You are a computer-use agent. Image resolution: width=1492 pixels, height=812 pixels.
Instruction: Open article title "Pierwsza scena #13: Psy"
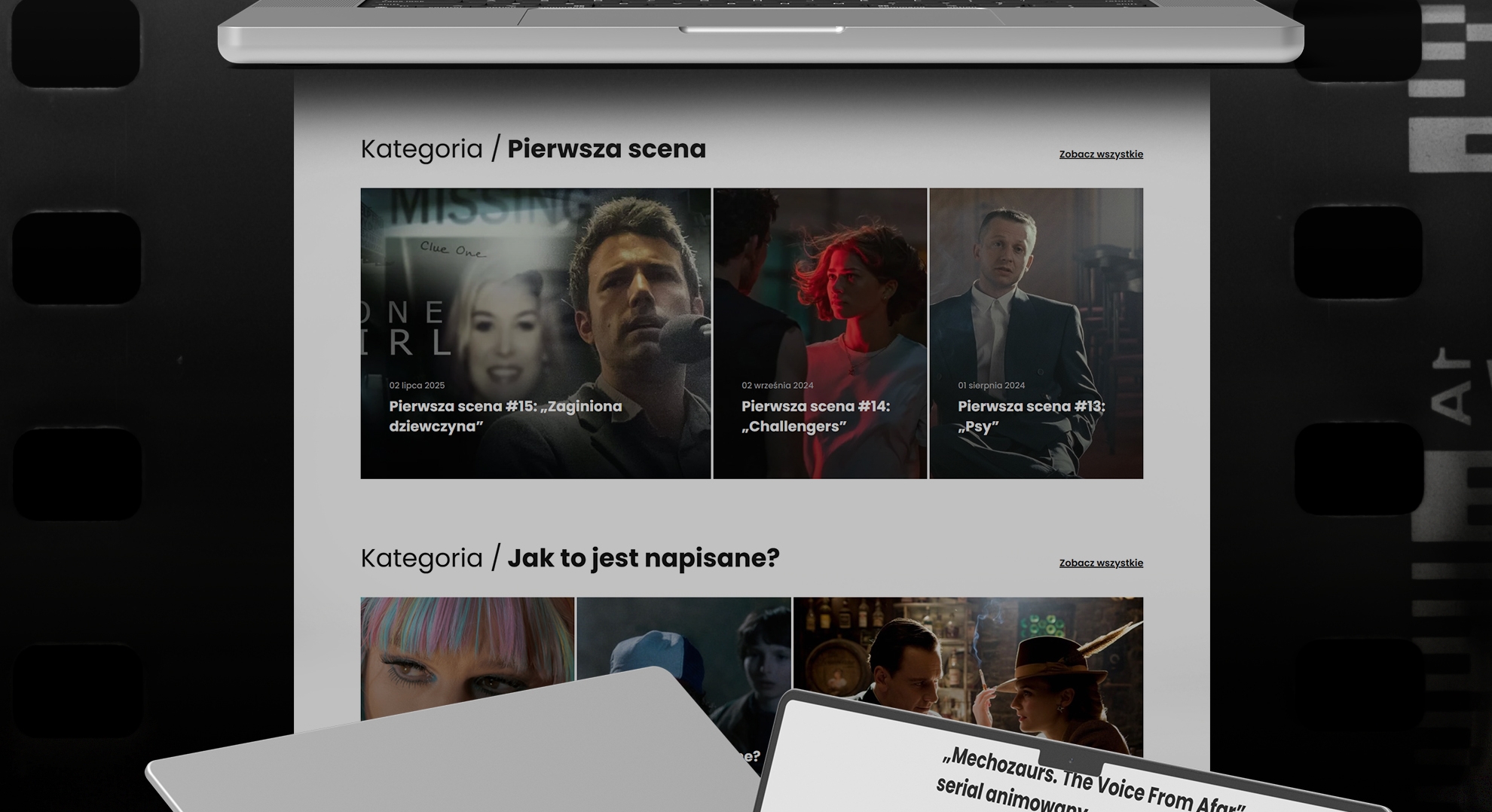1030,416
